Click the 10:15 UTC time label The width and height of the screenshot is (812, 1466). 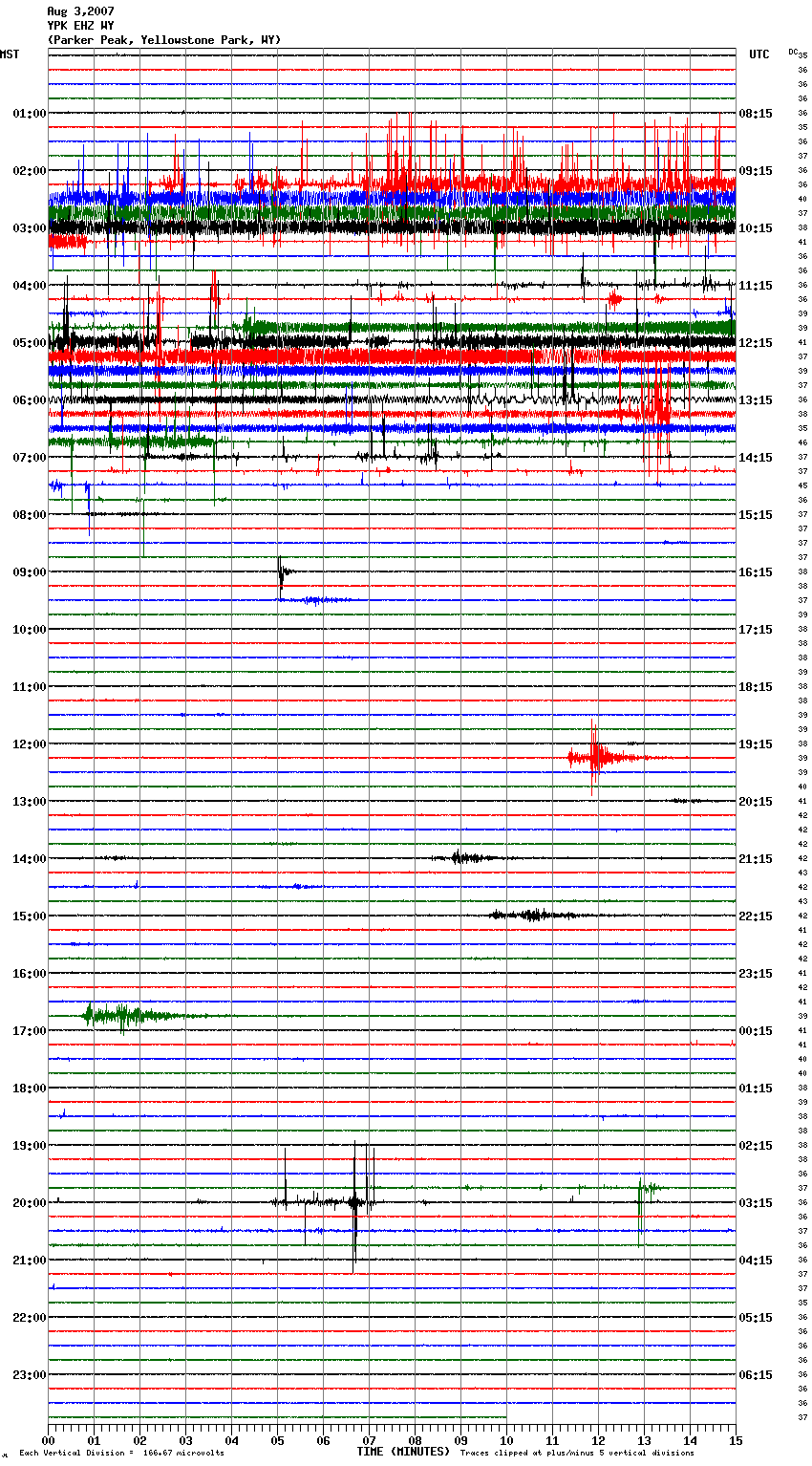pos(756,227)
